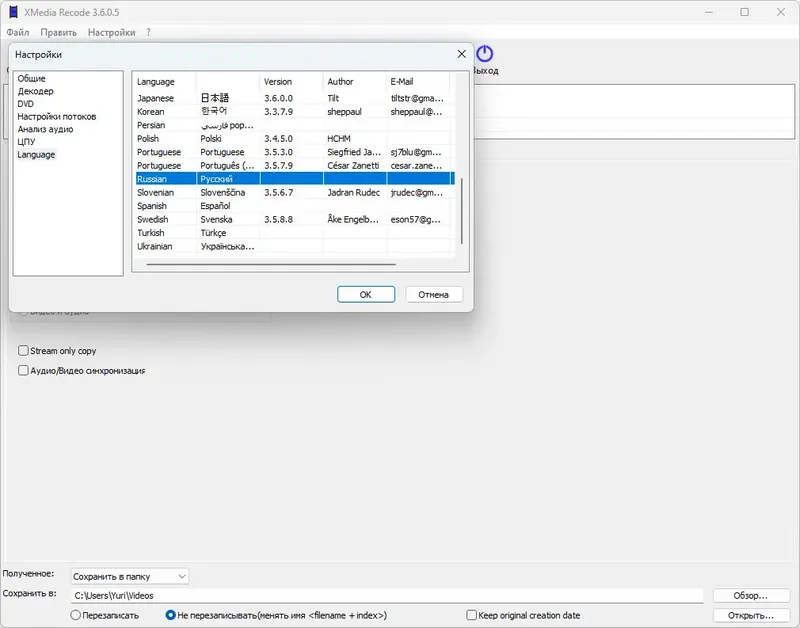Click the XMedia Recode app icon in the title bar

13,12
